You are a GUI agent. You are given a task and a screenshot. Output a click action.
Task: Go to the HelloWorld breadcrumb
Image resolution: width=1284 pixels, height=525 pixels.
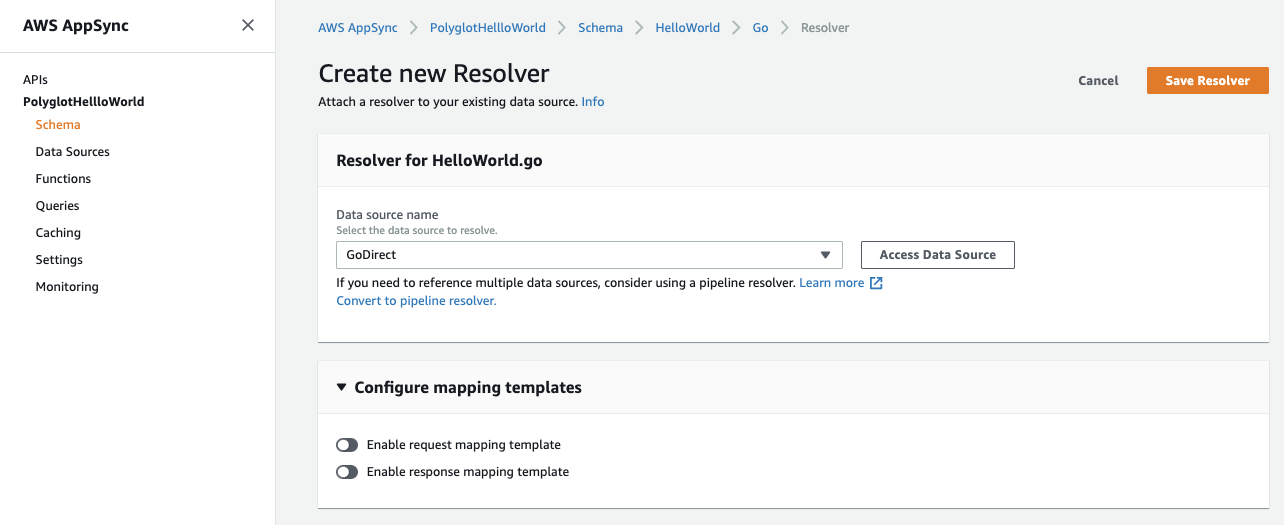point(687,28)
